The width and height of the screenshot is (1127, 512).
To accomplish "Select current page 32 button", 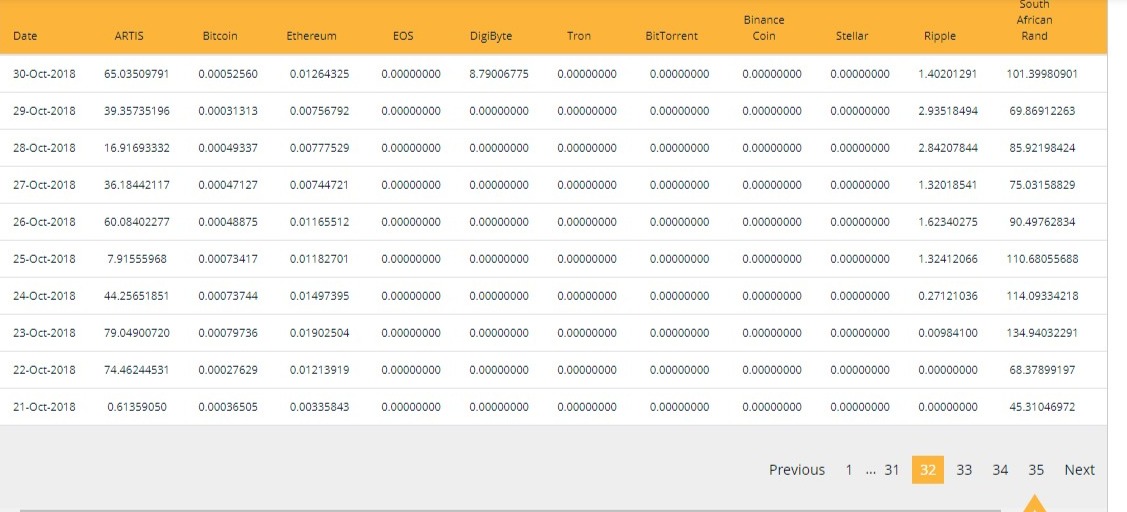I will 928,470.
